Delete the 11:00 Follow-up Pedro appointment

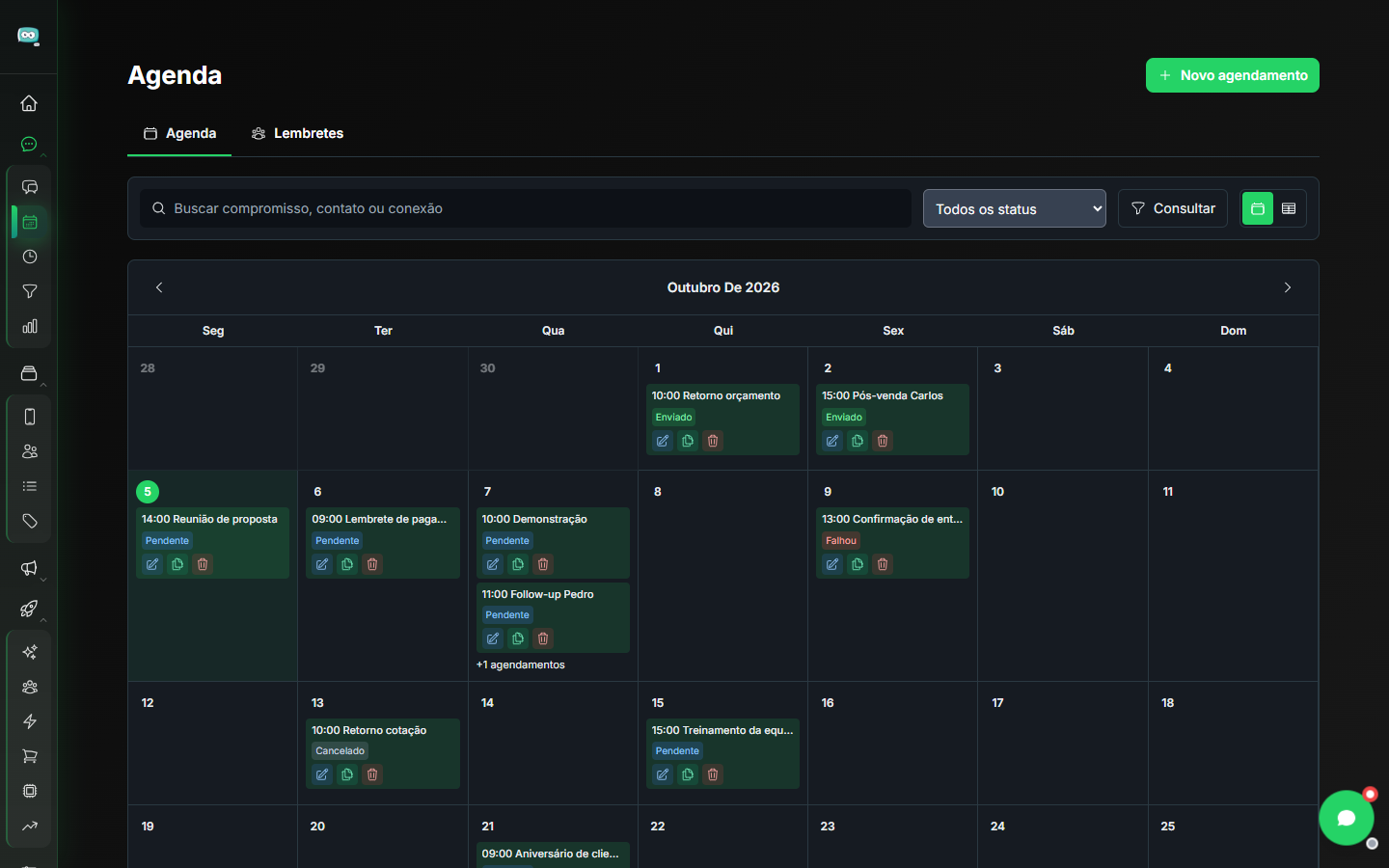click(x=543, y=638)
